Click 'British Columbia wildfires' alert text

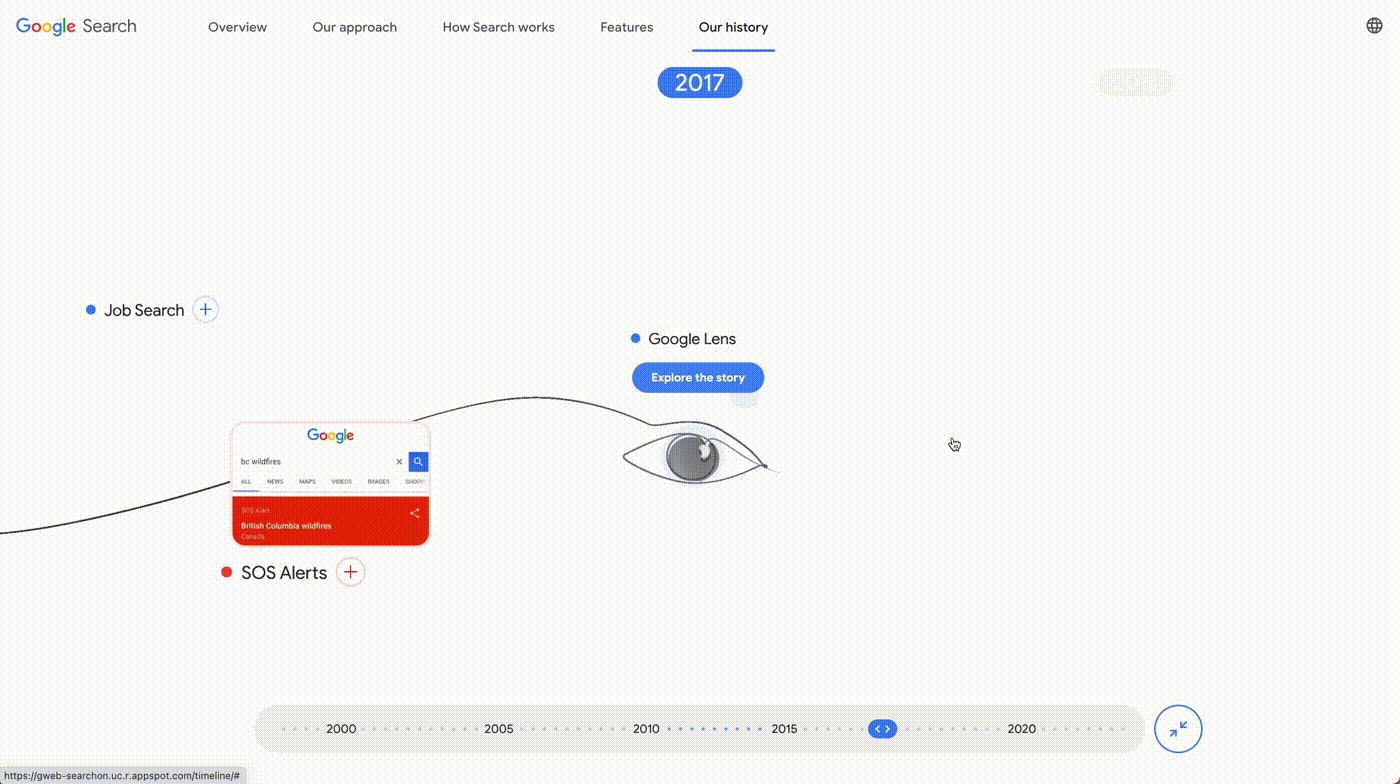286,526
